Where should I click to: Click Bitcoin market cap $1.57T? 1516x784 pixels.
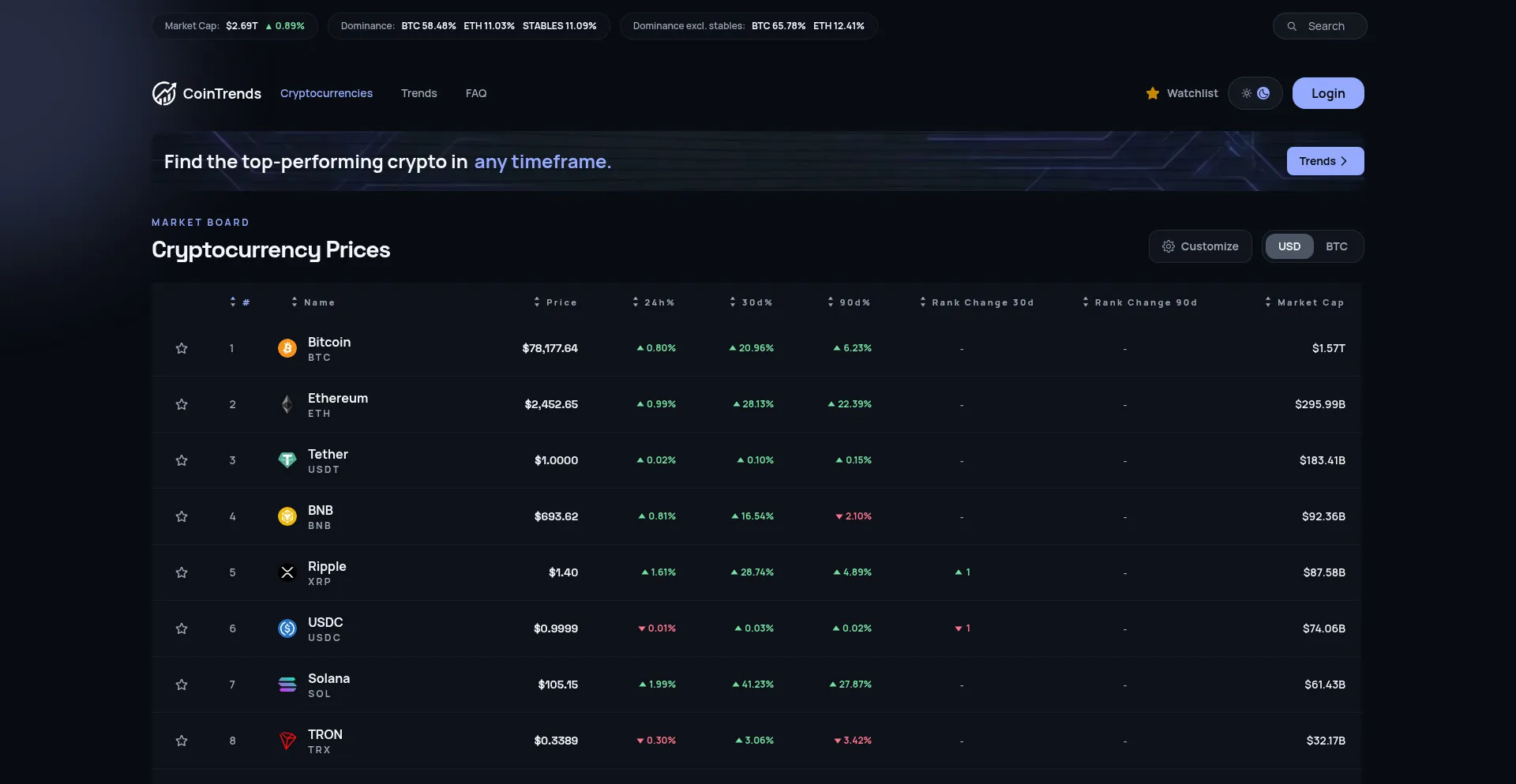(1329, 348)
